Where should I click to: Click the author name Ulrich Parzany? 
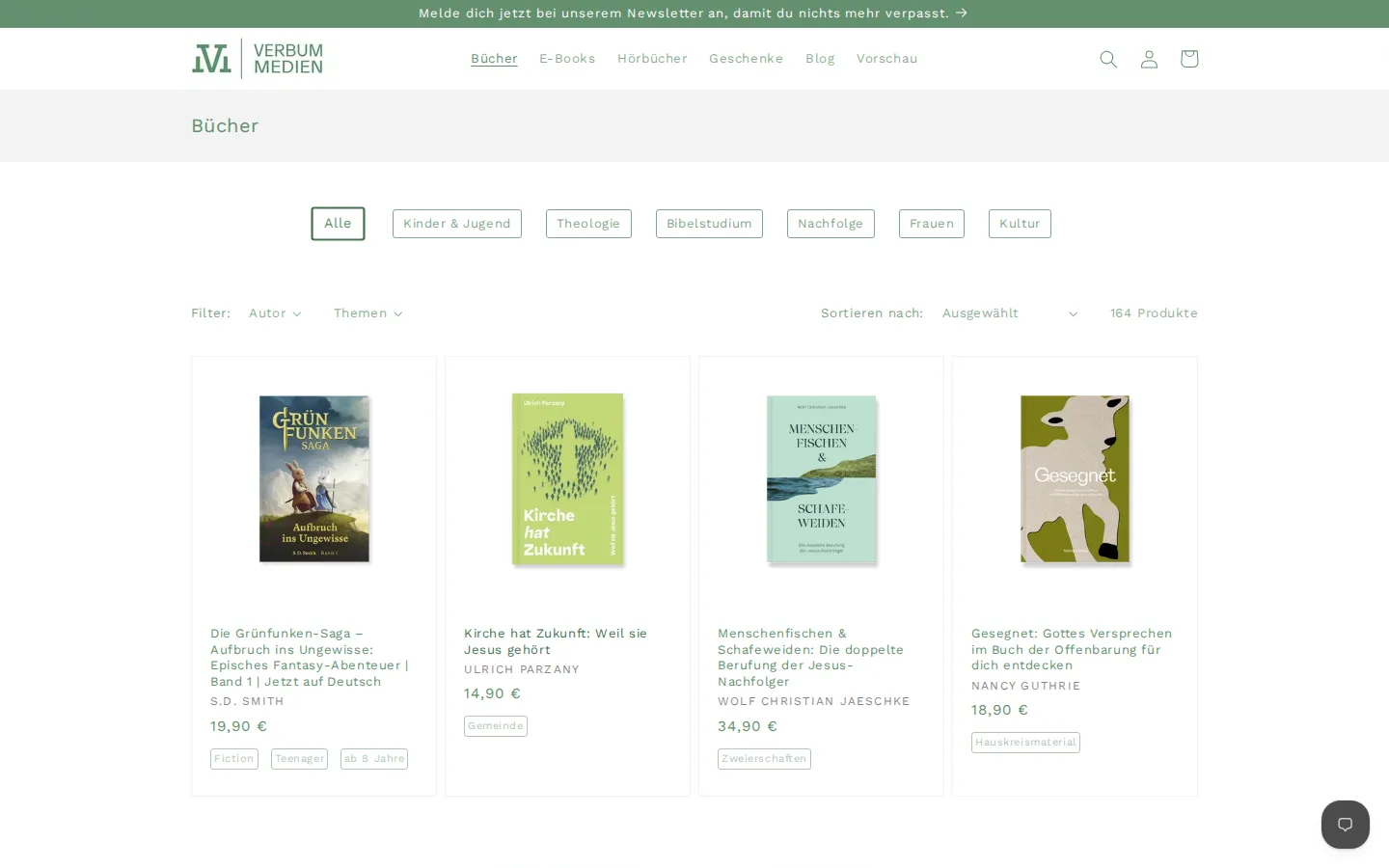pos(522,669)
